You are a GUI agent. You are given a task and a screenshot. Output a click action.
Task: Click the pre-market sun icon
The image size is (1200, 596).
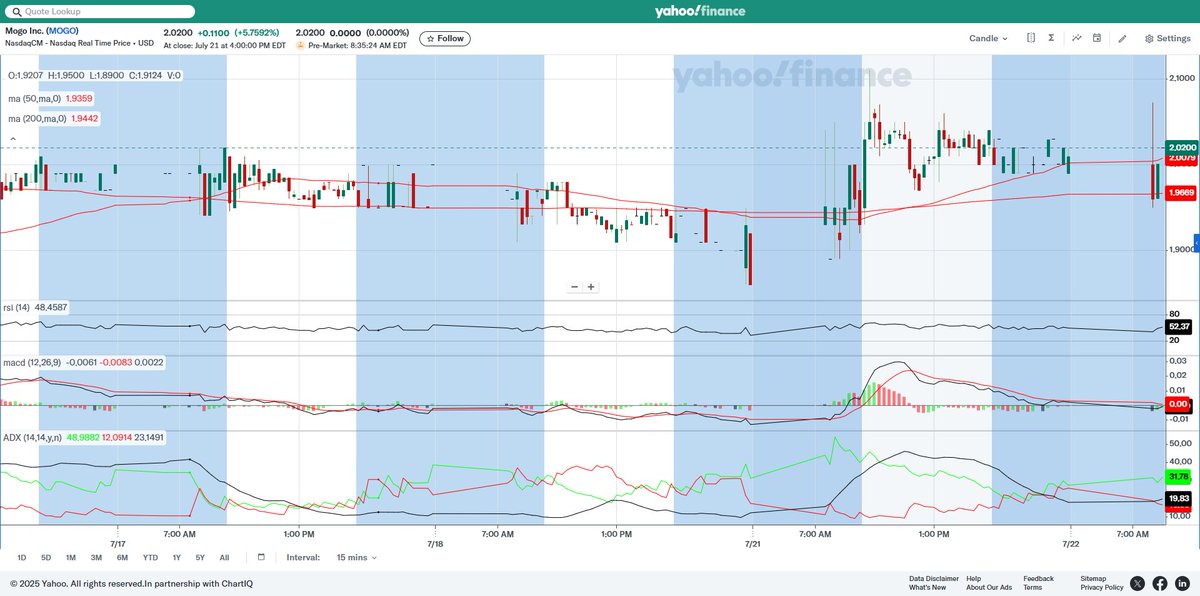300,45
